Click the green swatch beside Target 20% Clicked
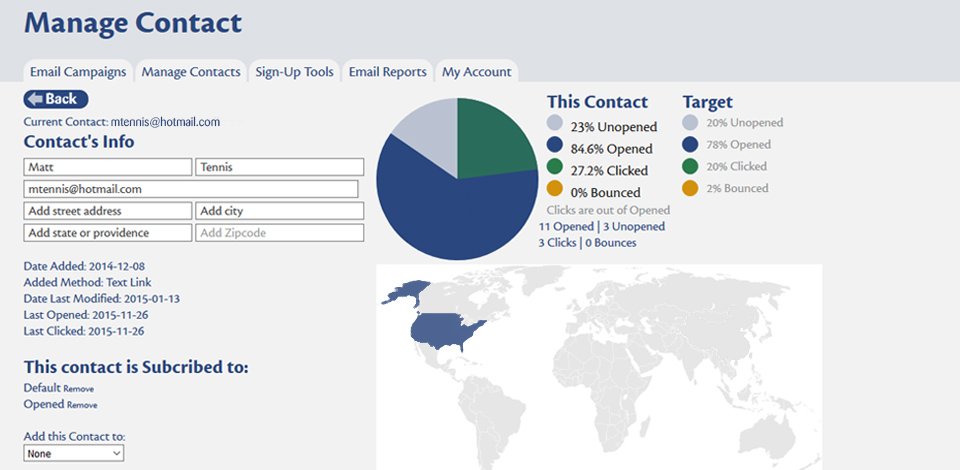Image resolution: width=960 pixels, height=470 pixels. [x=690, y=166]
